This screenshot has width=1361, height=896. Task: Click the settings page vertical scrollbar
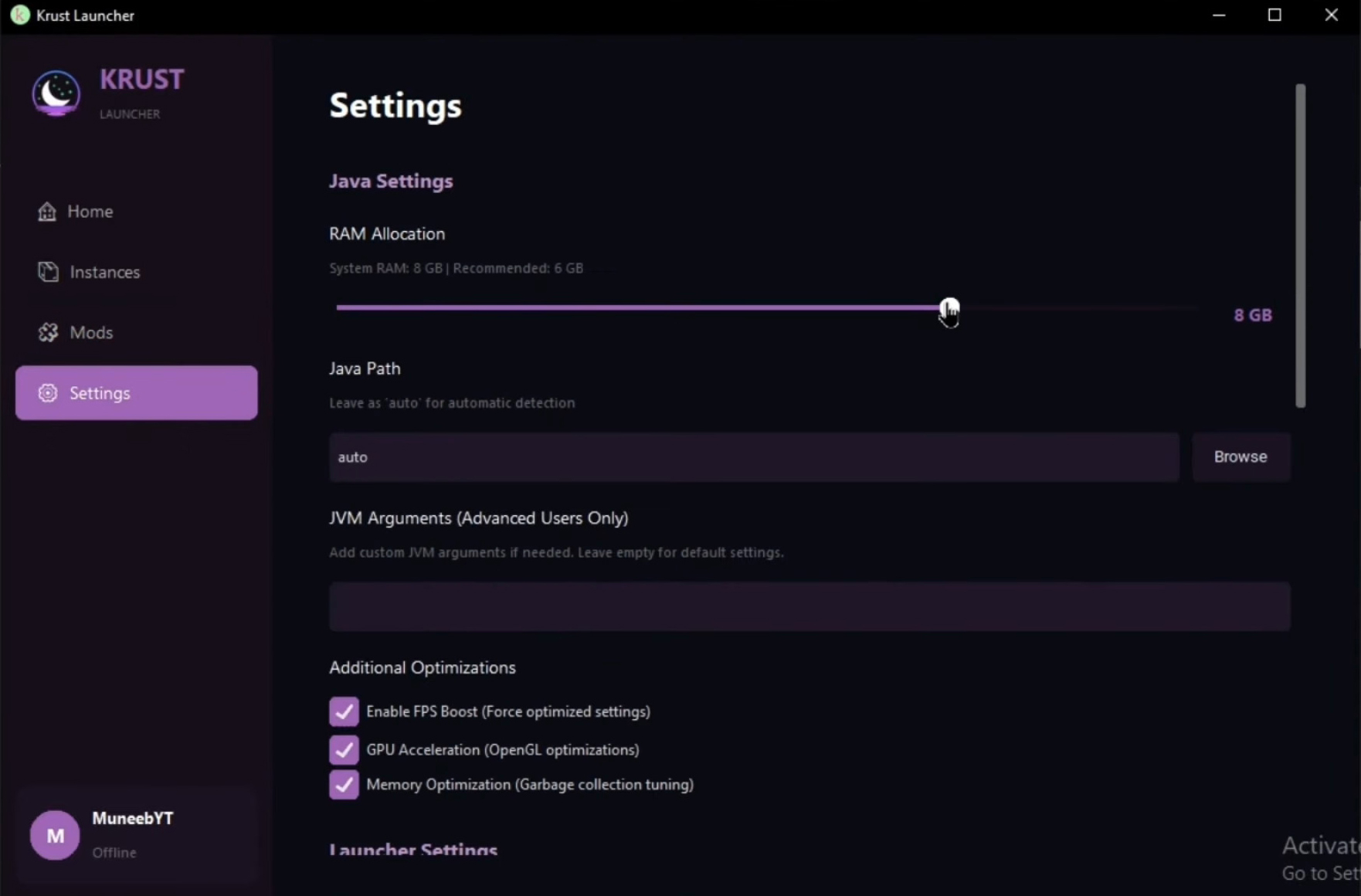point(1300,246)
